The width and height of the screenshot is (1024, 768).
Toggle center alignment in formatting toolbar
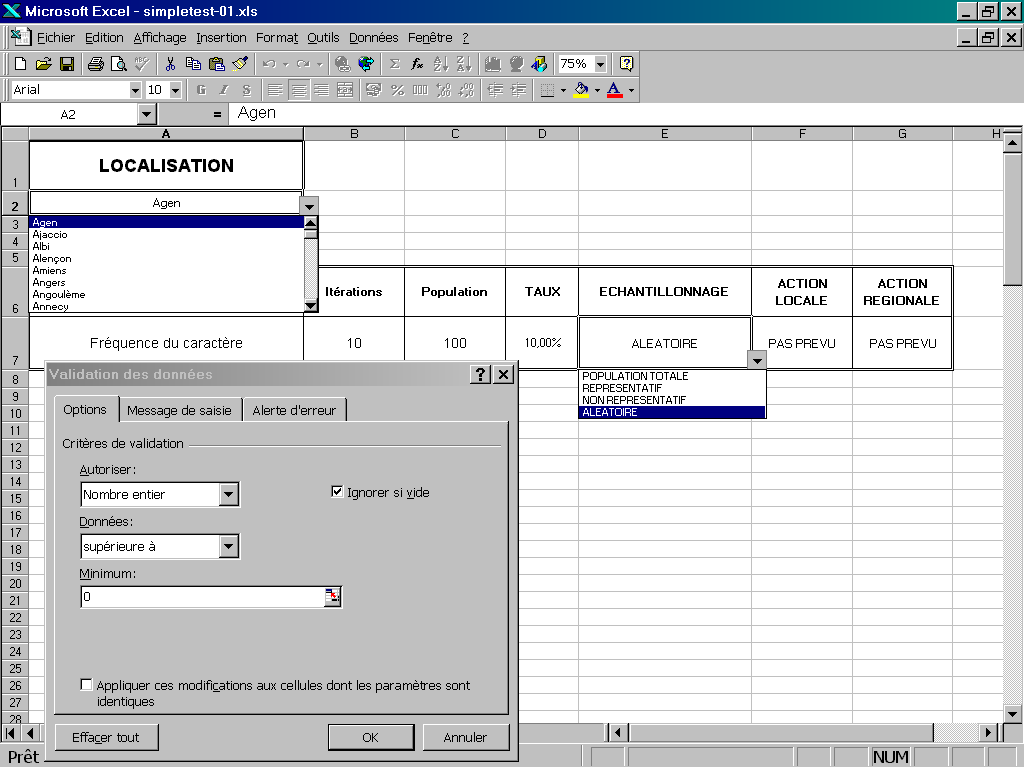tap(299, 90)
